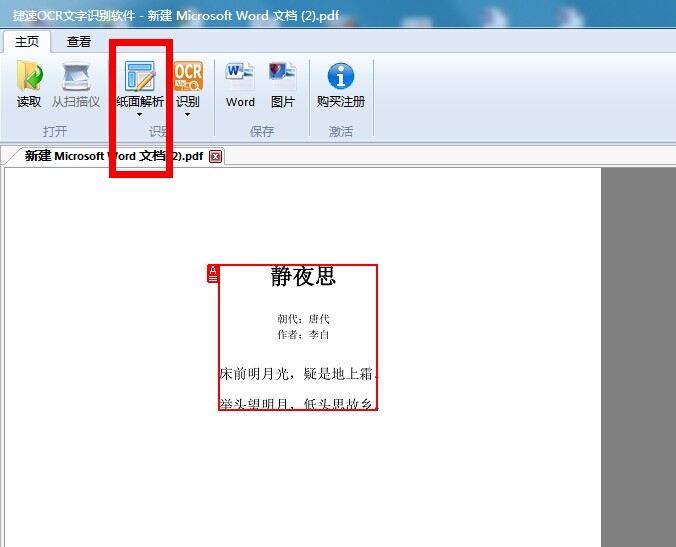Click the 从扫描仪 scanner icon
Image resolution: width=676 pixels, height=547 pixels.
tap(76, 84)
